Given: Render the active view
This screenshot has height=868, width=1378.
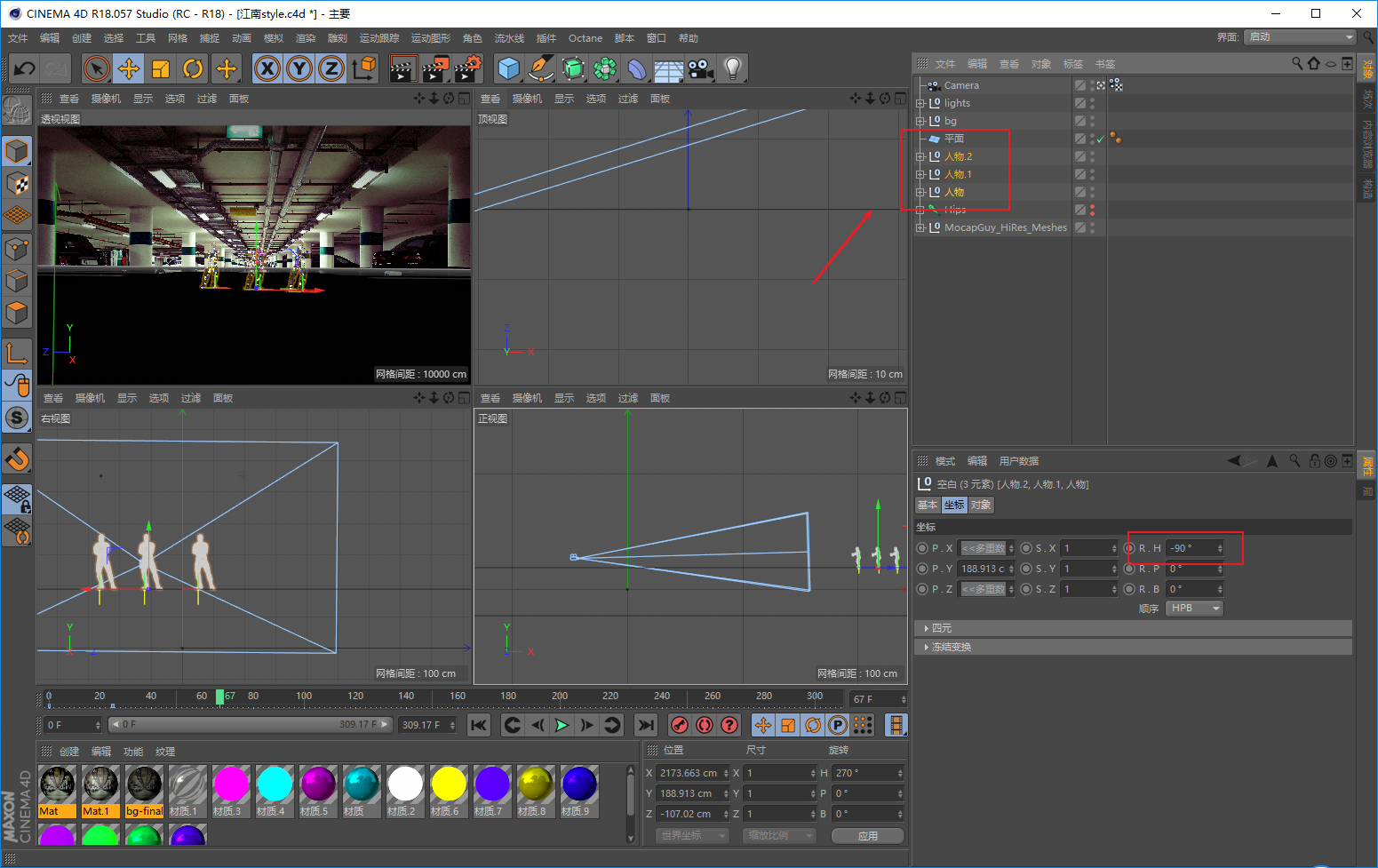Looking at the screenshot, I should coord(403,68).
